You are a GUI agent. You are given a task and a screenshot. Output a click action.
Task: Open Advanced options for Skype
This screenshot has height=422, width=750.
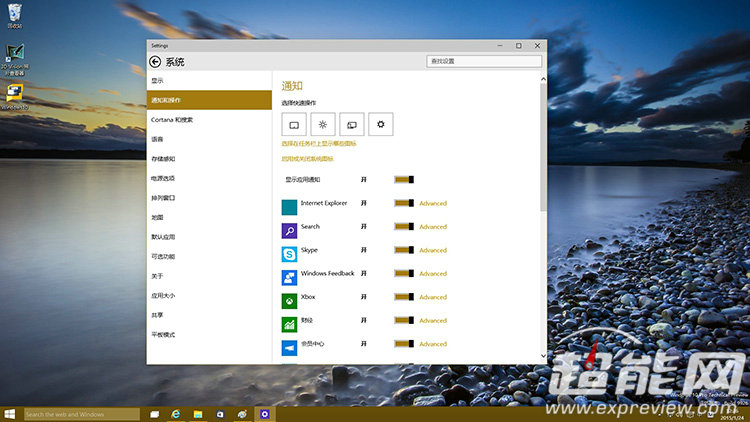coord(433,251)
